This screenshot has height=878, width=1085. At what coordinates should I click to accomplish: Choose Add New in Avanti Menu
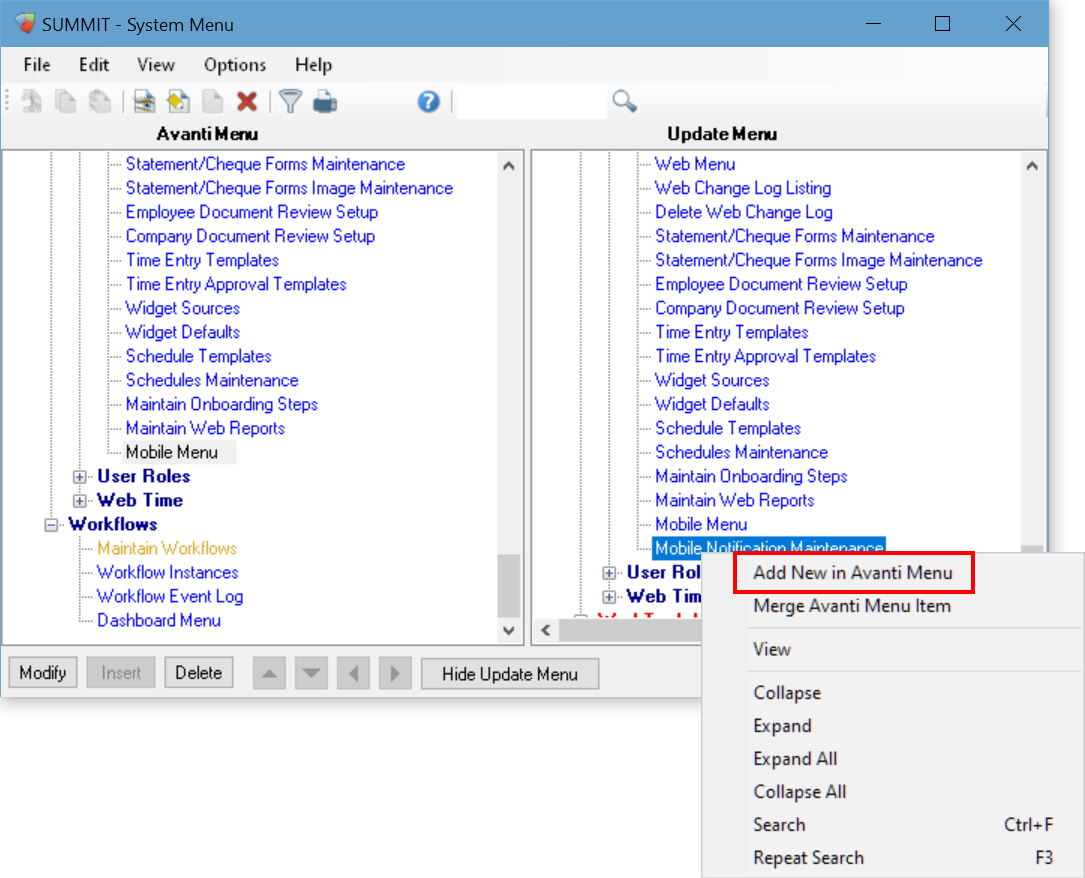(x=853, y=572)
